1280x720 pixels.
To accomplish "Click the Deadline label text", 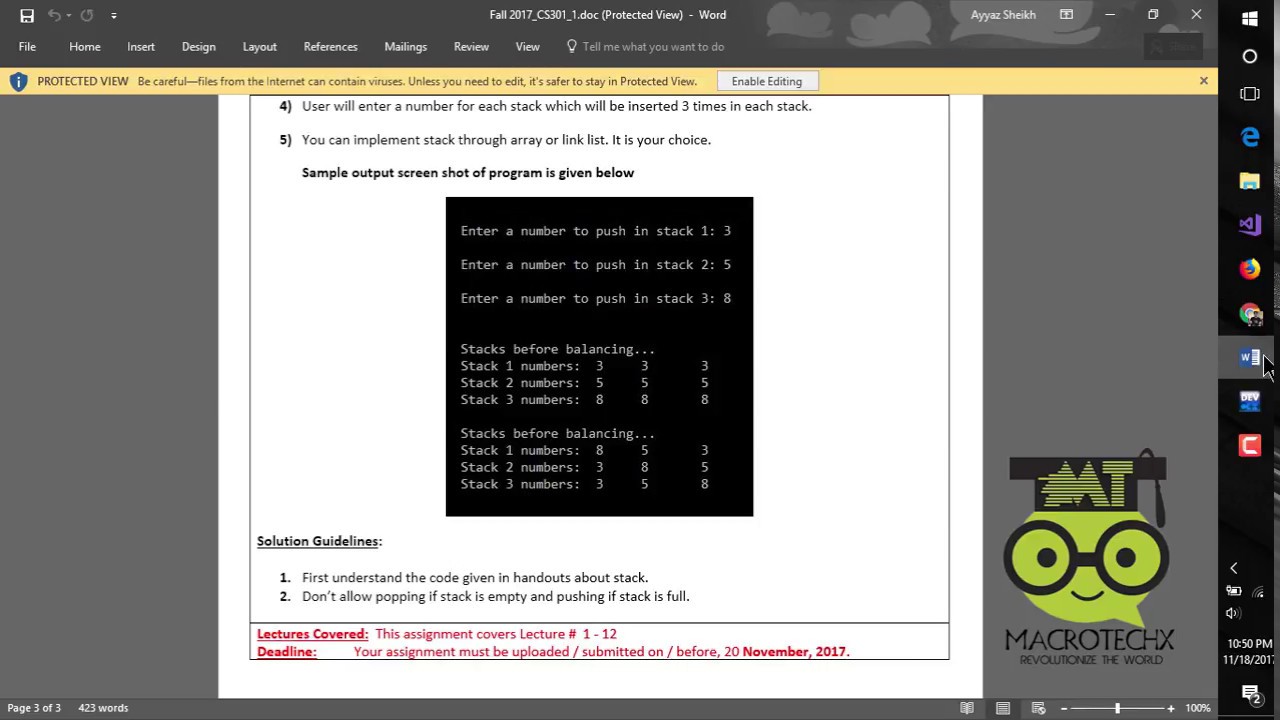I will tap(287, 652).
